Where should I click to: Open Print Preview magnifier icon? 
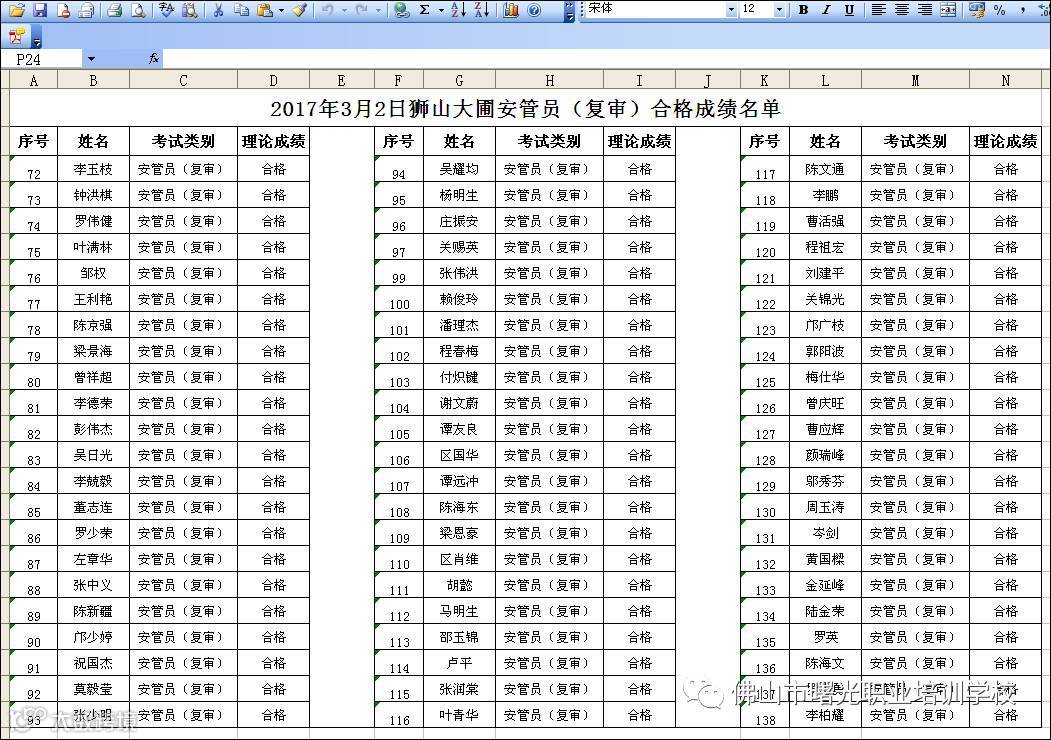(x=138, y=10)
